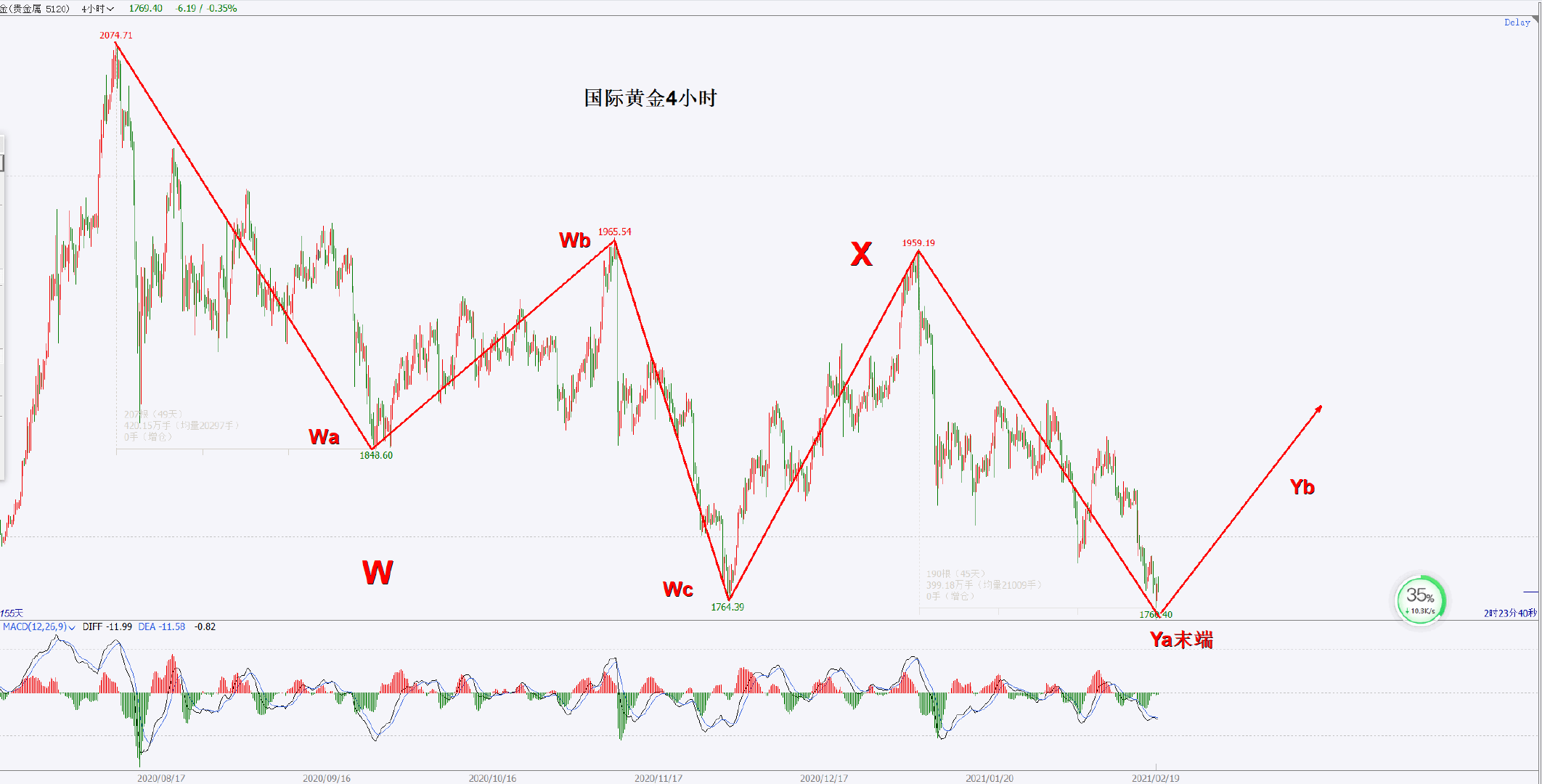Click the DEA -11.58 readout
This screenshot has height=784, width=1542.
[161, 626]
